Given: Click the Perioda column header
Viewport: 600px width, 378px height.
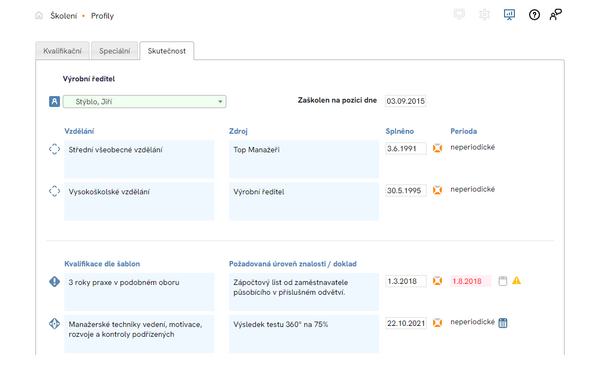Looking at the screenshot, I should pos(463,131).
